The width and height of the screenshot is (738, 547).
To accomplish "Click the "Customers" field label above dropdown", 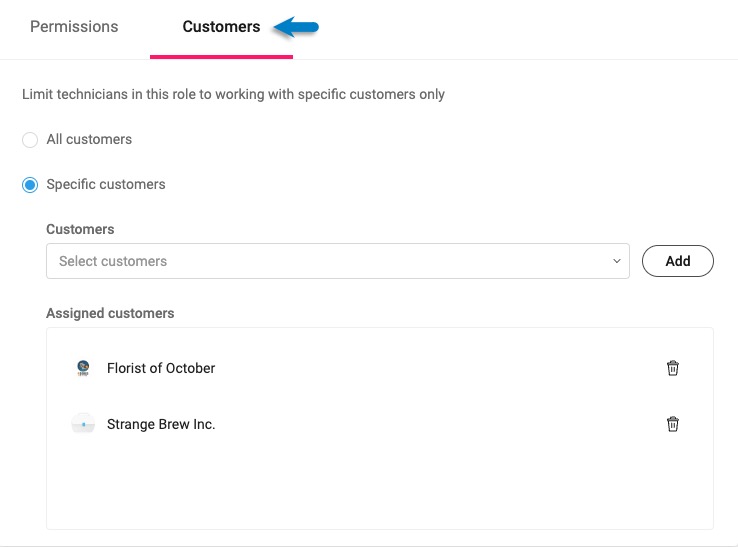I will point(80,229).
